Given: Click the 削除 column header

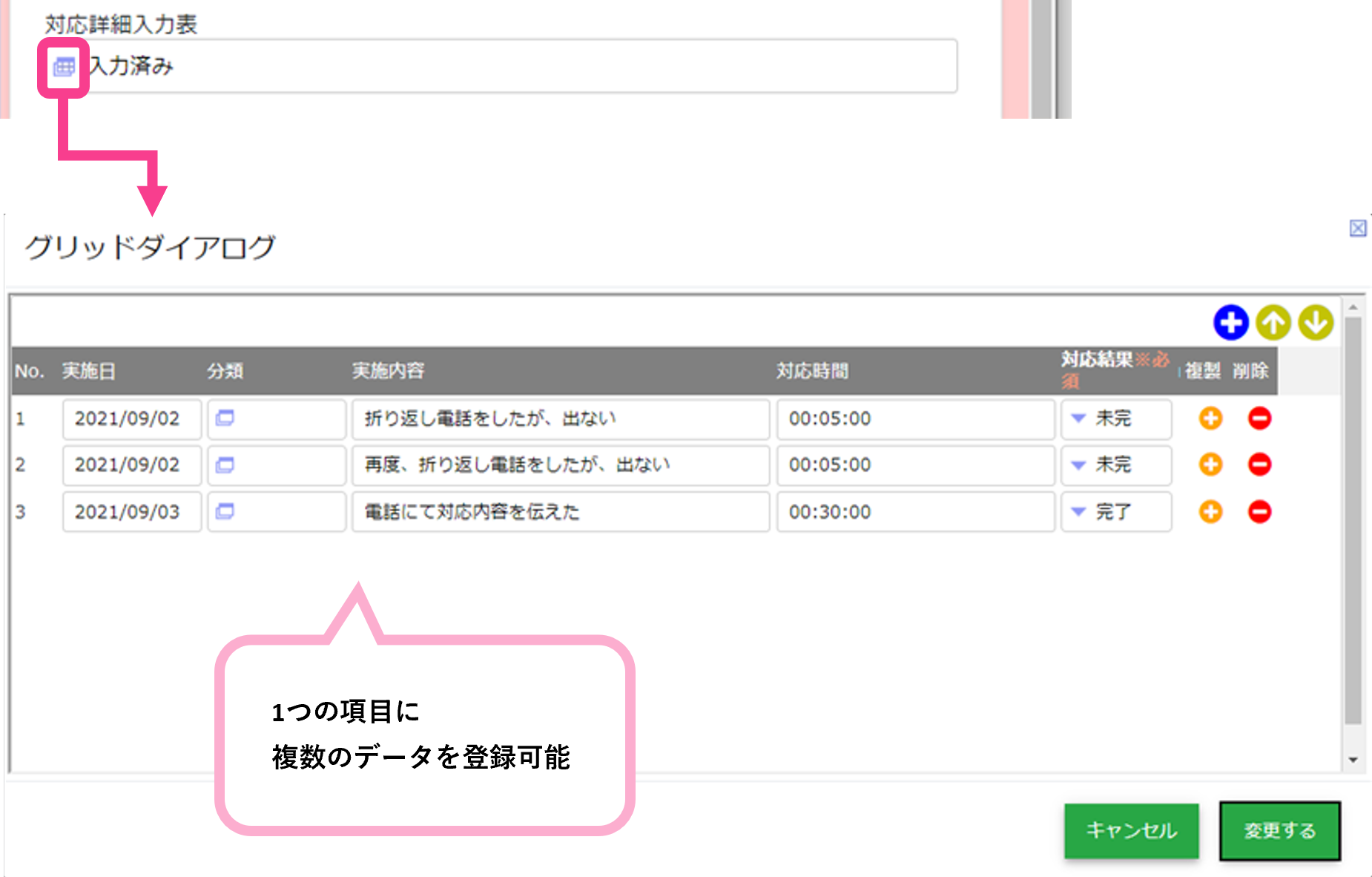Looking at the screenshot, I should coord(1250,371).
